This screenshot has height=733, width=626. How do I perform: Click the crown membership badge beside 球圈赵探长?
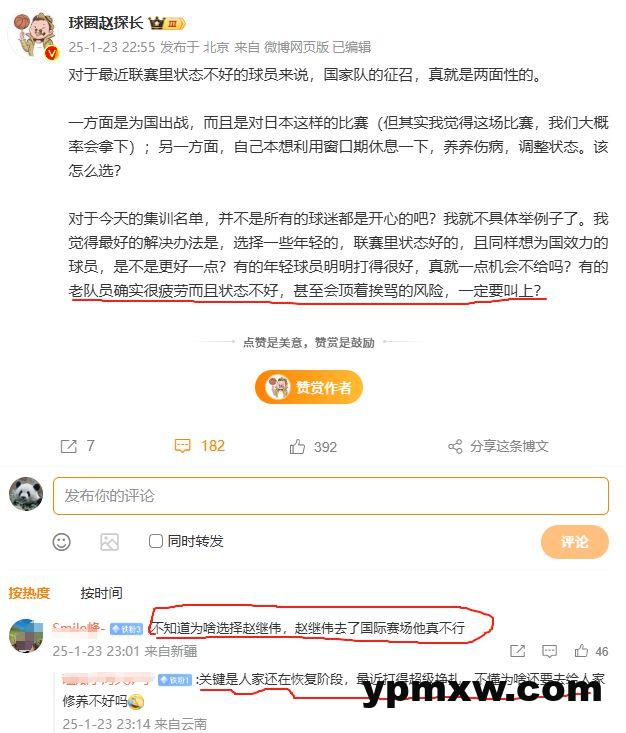coord(167,22)
